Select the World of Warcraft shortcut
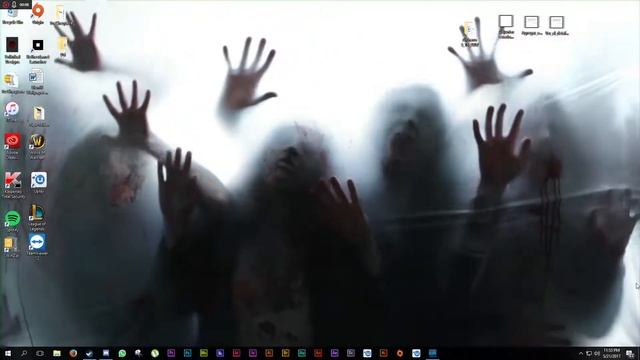This screenshot has height=360, width=640. tap(37, 146)
